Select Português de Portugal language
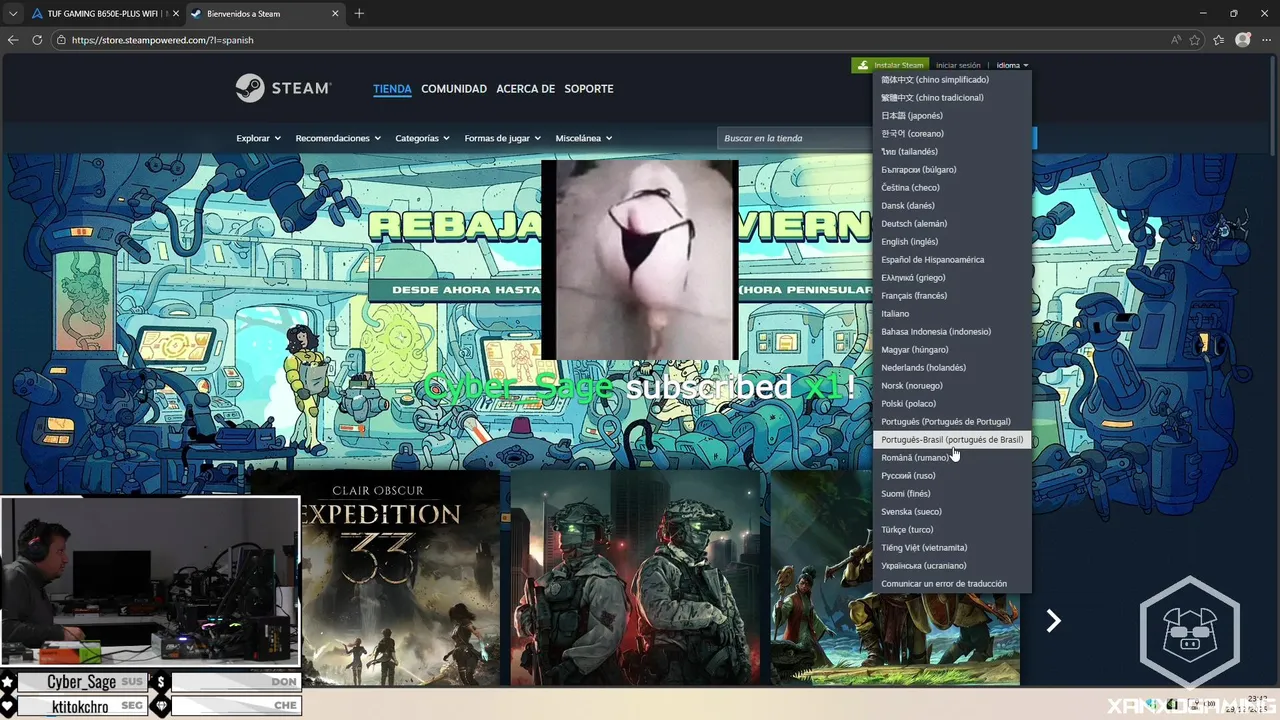 (x=951, y=422)
